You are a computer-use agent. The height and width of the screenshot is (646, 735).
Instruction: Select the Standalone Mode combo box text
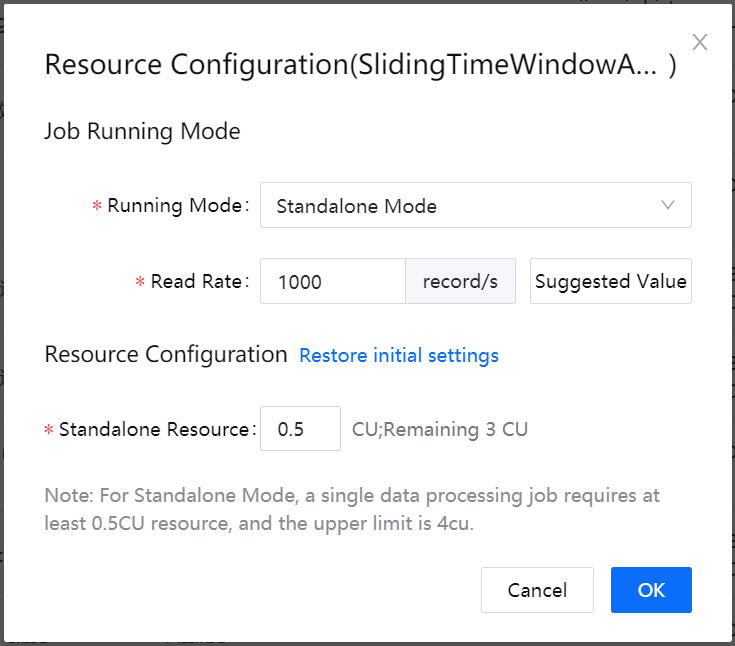click(x=357, y=207)
